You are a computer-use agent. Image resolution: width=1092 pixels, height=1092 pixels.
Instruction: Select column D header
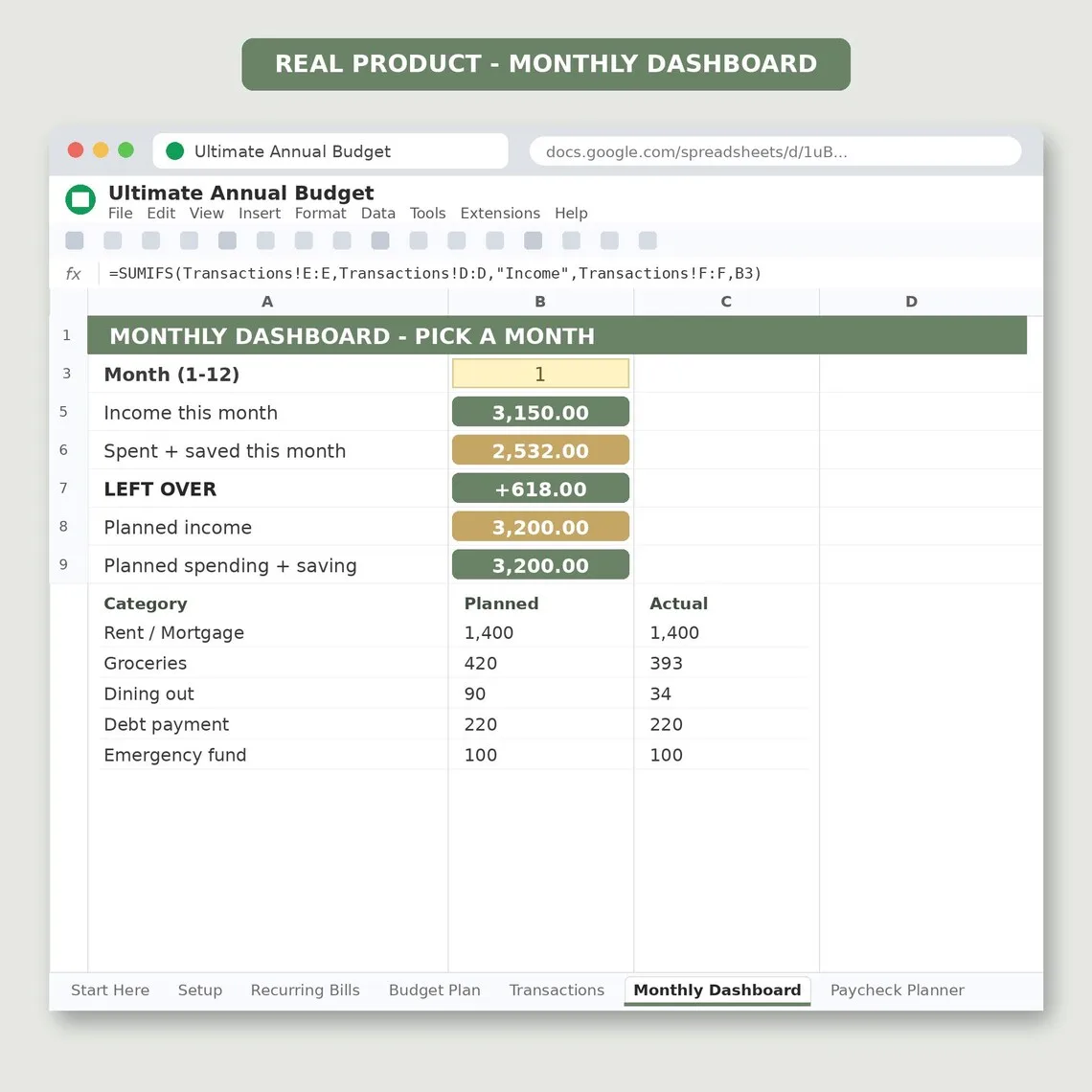[912, 302]
